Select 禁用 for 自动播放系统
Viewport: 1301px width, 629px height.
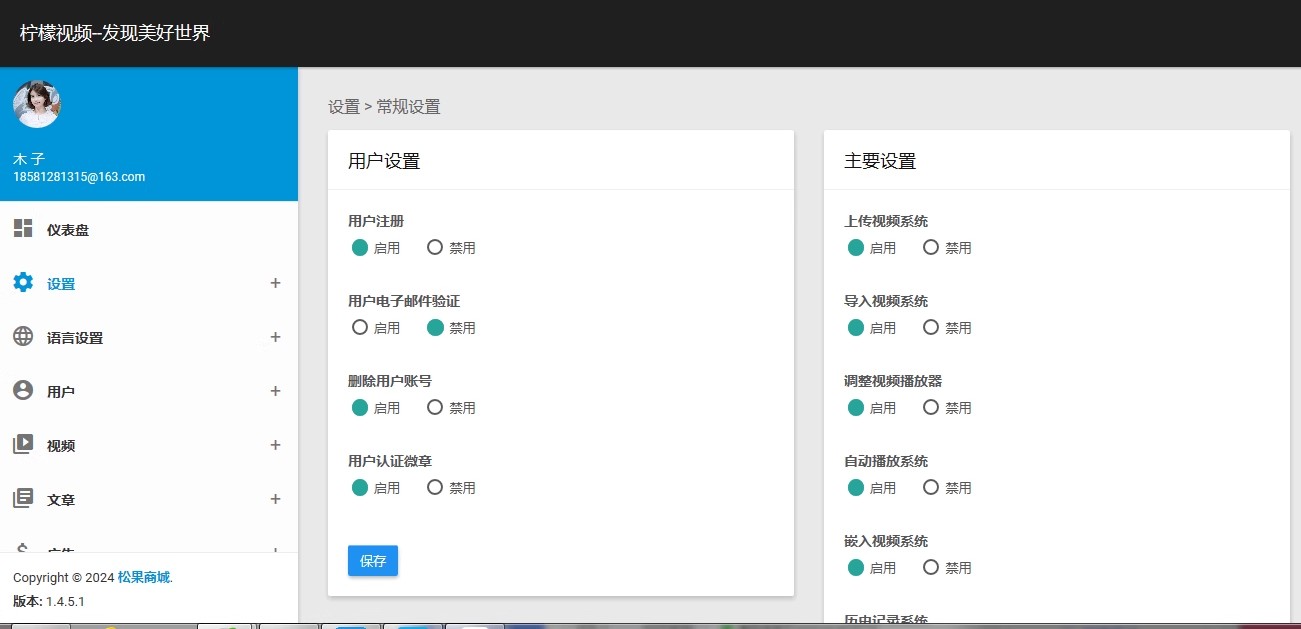(931, 487)
